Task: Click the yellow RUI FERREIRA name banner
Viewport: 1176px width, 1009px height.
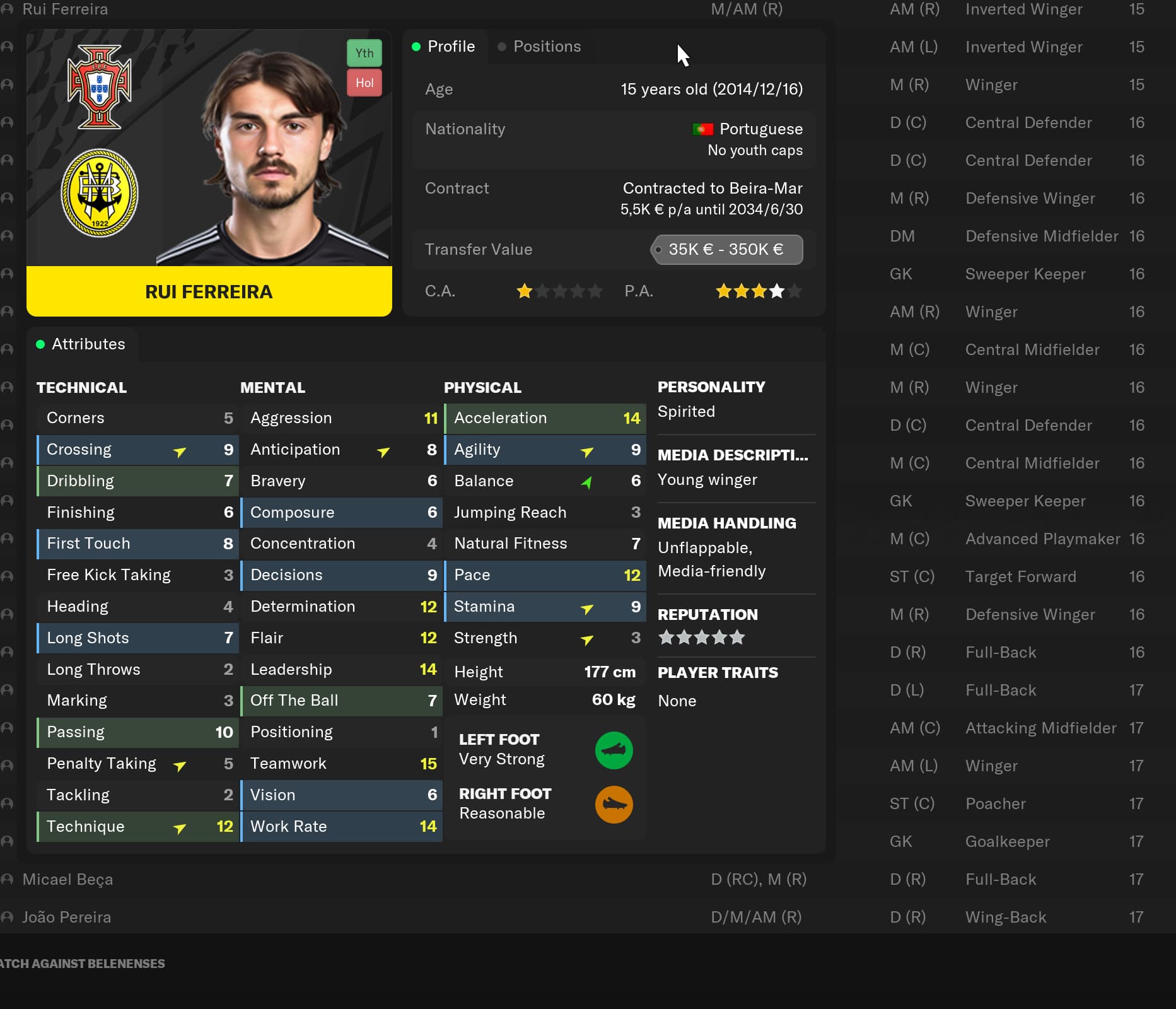Action: (x=209, y=291)
